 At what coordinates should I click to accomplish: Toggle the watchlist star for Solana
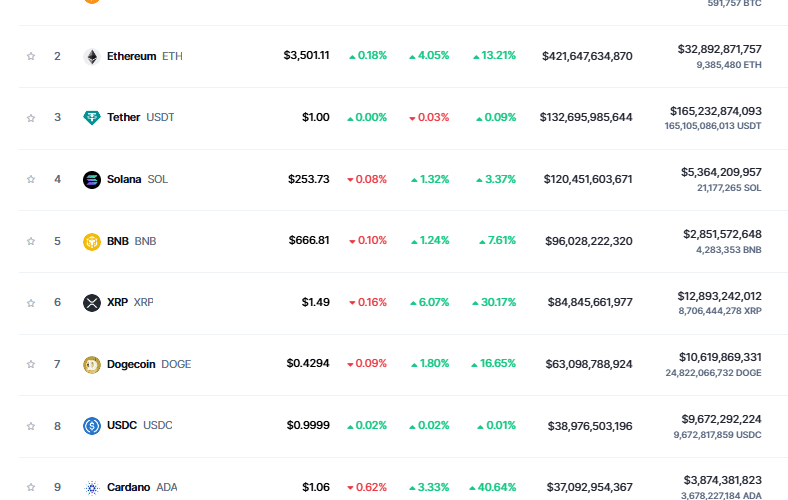[31, 179]
